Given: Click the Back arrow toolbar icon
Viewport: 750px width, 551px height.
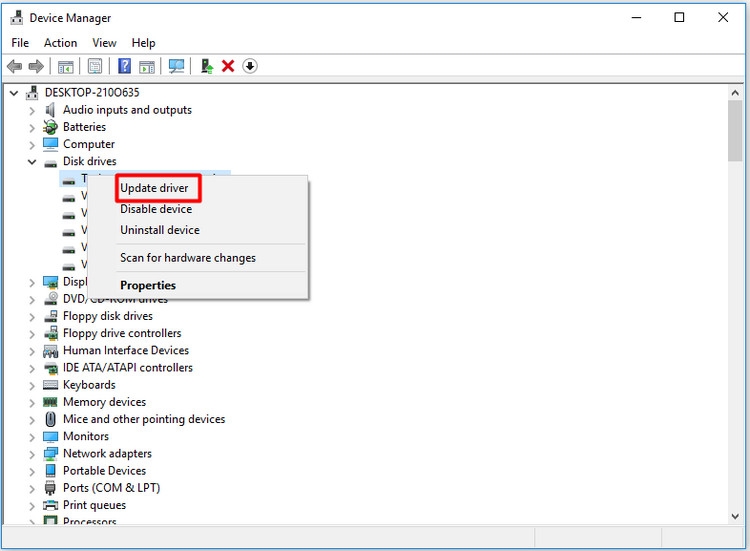Looking at the screenshot, I should click(15, 66).
